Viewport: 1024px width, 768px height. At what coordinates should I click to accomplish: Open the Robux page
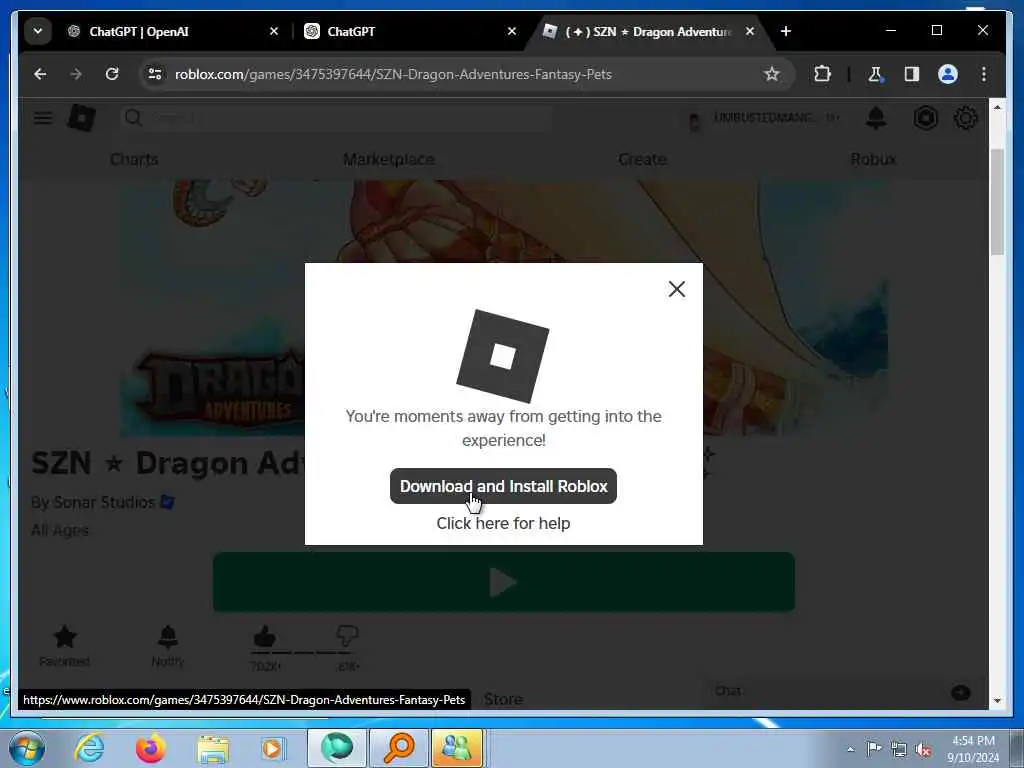pyautogui.click(x=873, y=159)
